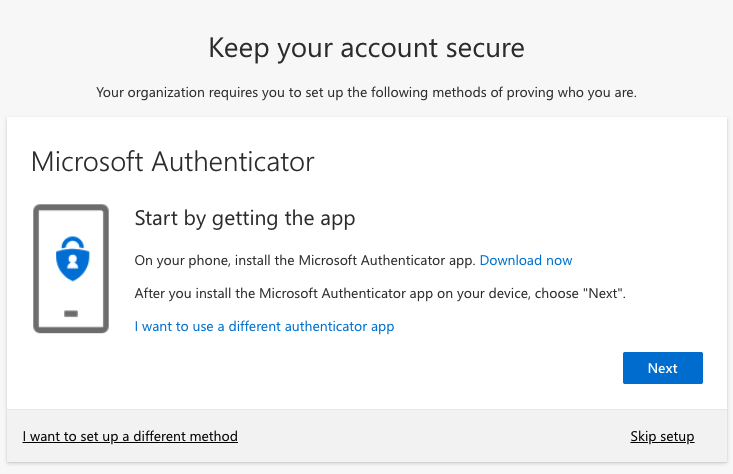This screenshot has width=733, height=474.
Task: Click the On your phone install instruction text
Action: (x=305, y=260)
